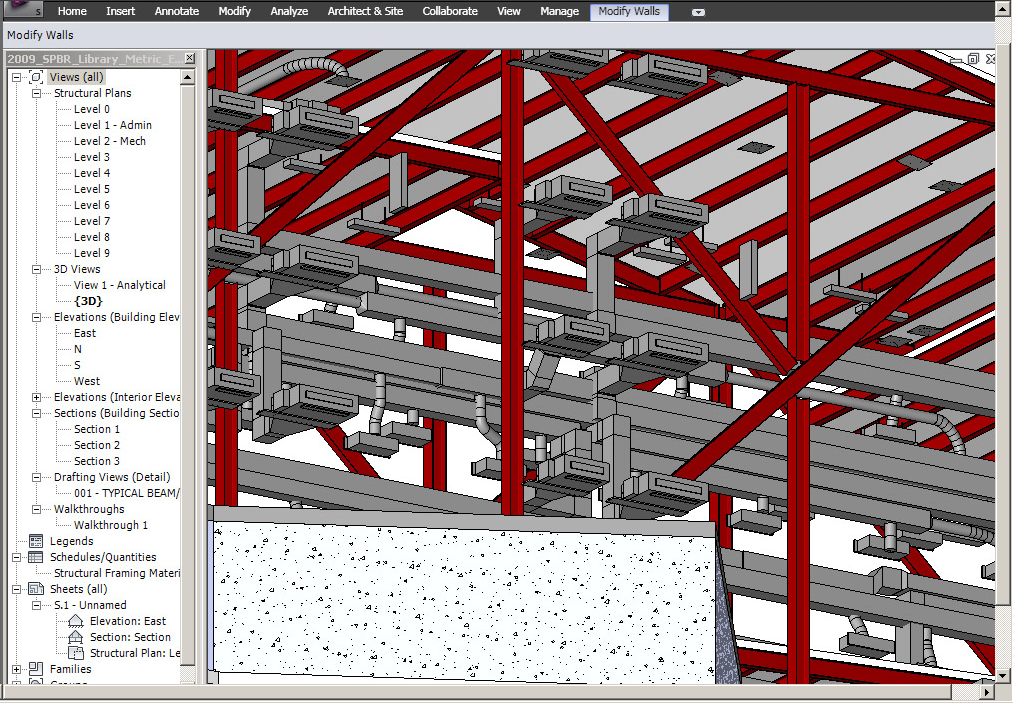Screen dimensions: 1013x703
Task: Open Walkthrough 1
Action: pos(111,525)
